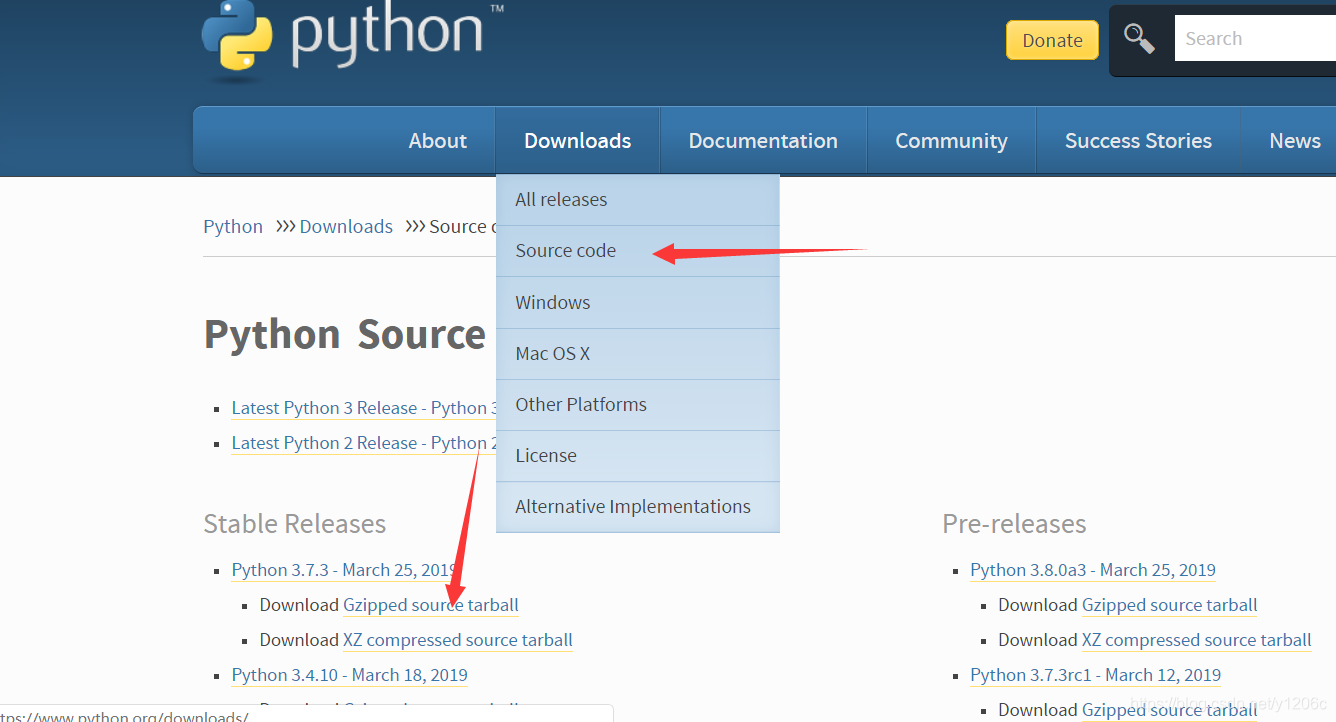Open Latest Python 3 Release link
This screenshot has width=1336, height=722.
click(x=364, y=408)
